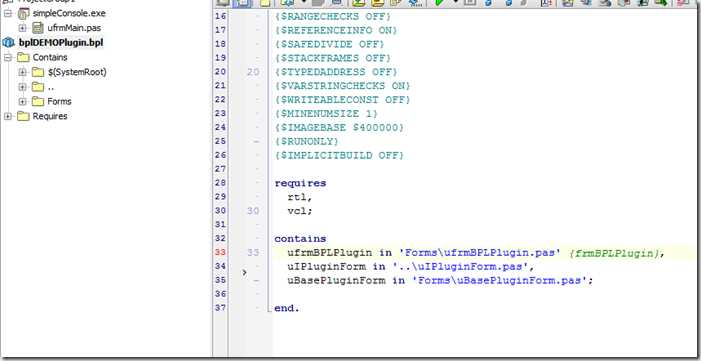701x361 pixels.
Task: Click 'rtl,' in the requires clause
Action: pyautogui.click(x=300, y=197)
